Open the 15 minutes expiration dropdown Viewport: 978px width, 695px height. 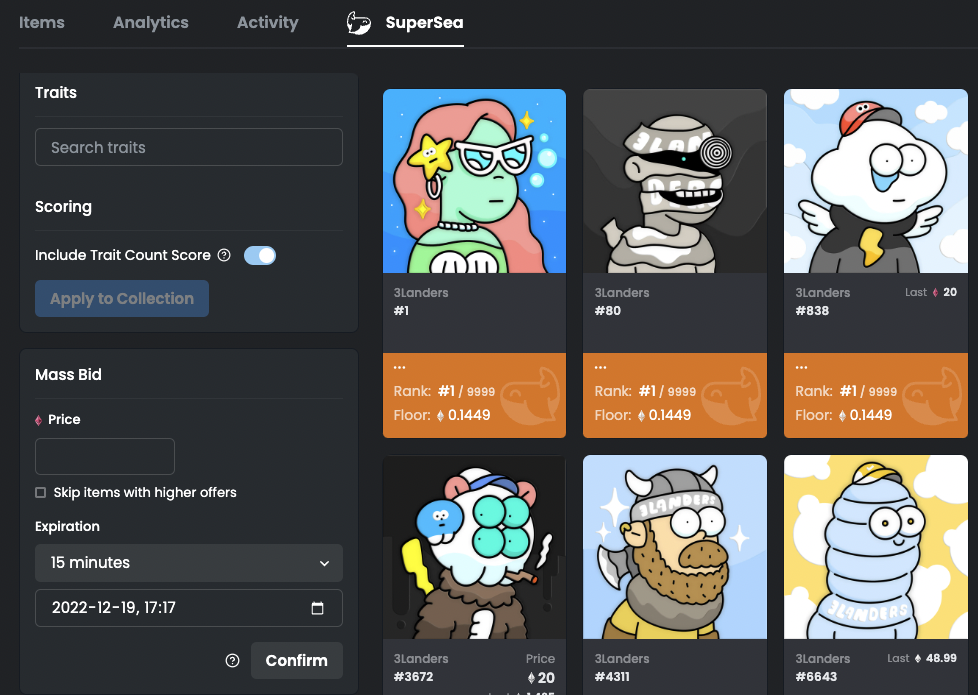[x=189, y=563]
